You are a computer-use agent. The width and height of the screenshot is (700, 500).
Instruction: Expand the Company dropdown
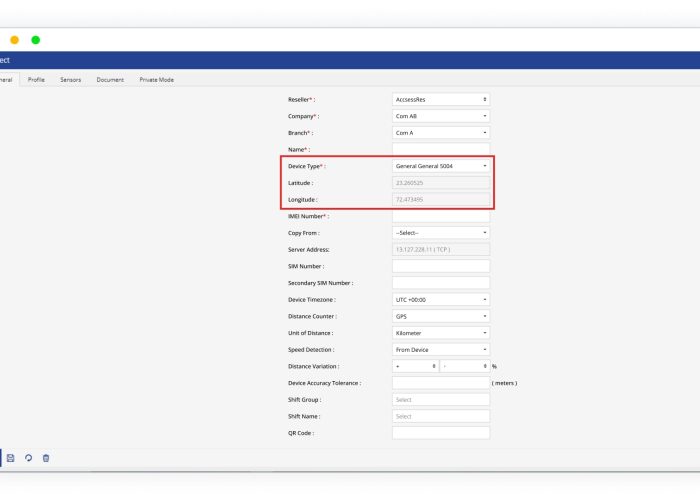441,116
